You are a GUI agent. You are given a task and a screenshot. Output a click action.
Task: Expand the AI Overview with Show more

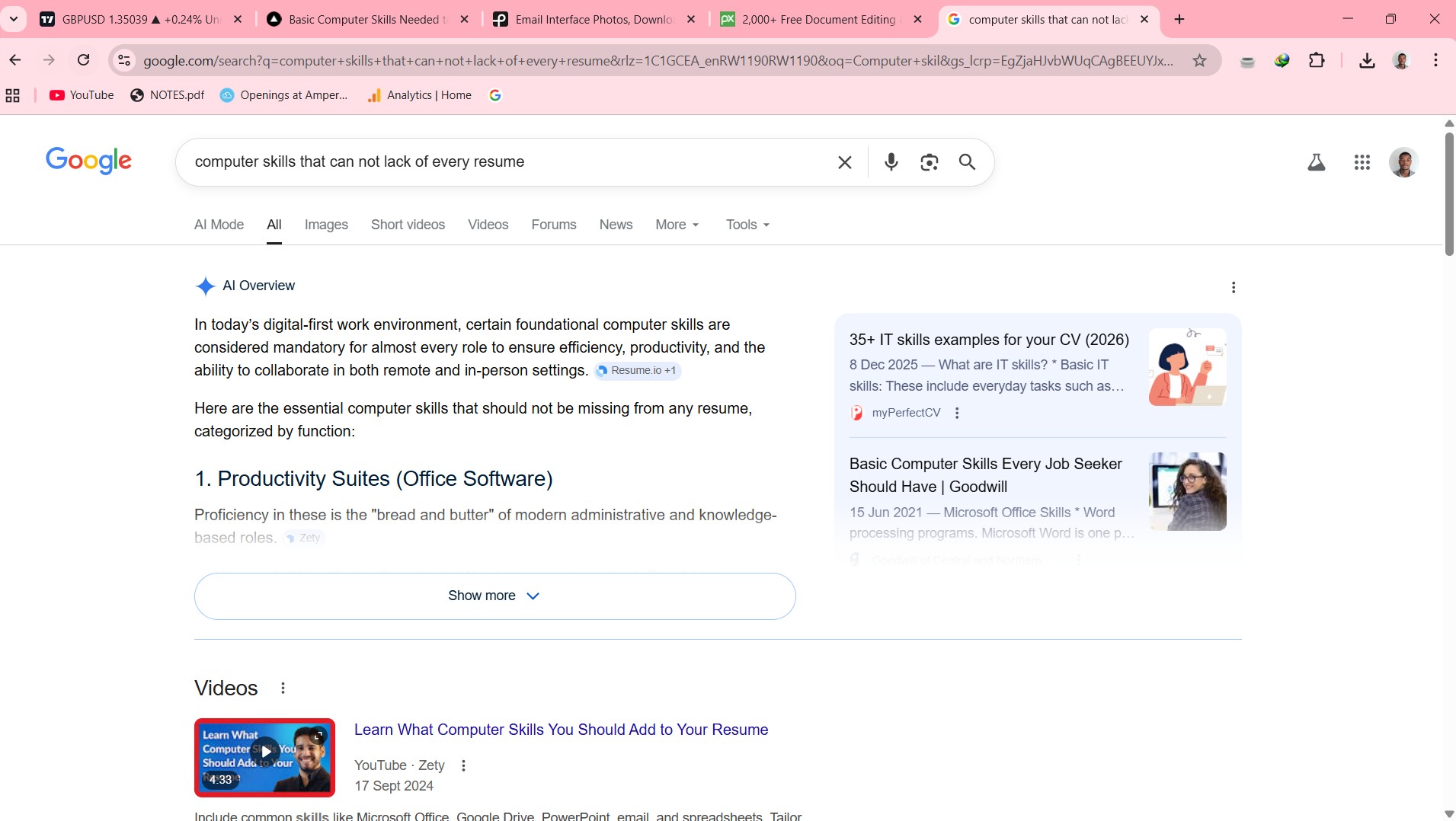[494, 596]
